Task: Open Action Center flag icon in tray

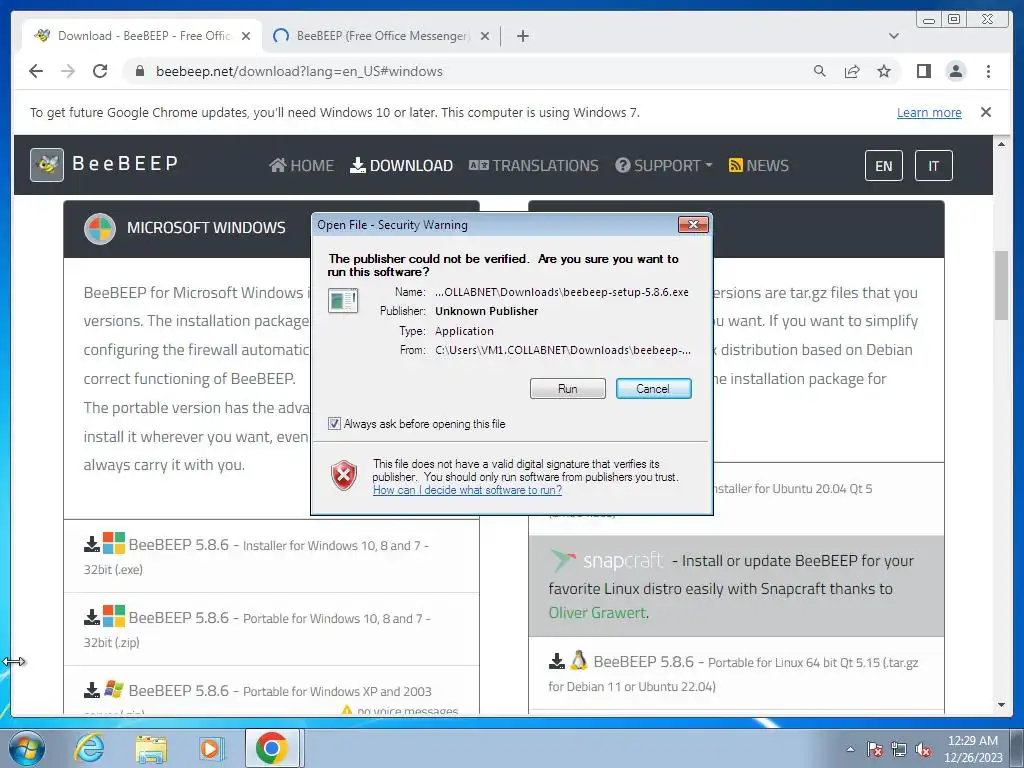Action: click(x=874, y=749)
